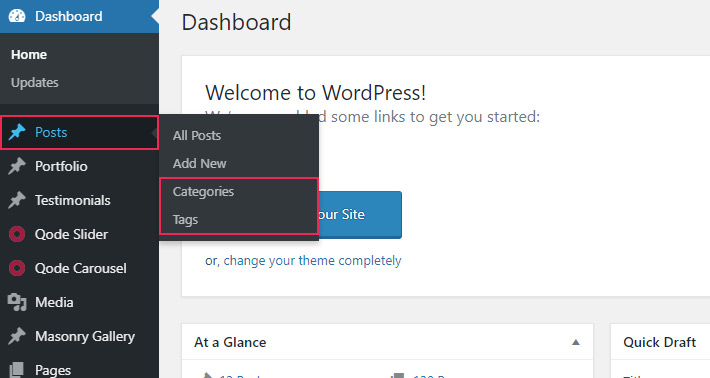Click the Qode Carousel circle icon
The height and width of the screenshot is (378, 710).
coord(17,268)
